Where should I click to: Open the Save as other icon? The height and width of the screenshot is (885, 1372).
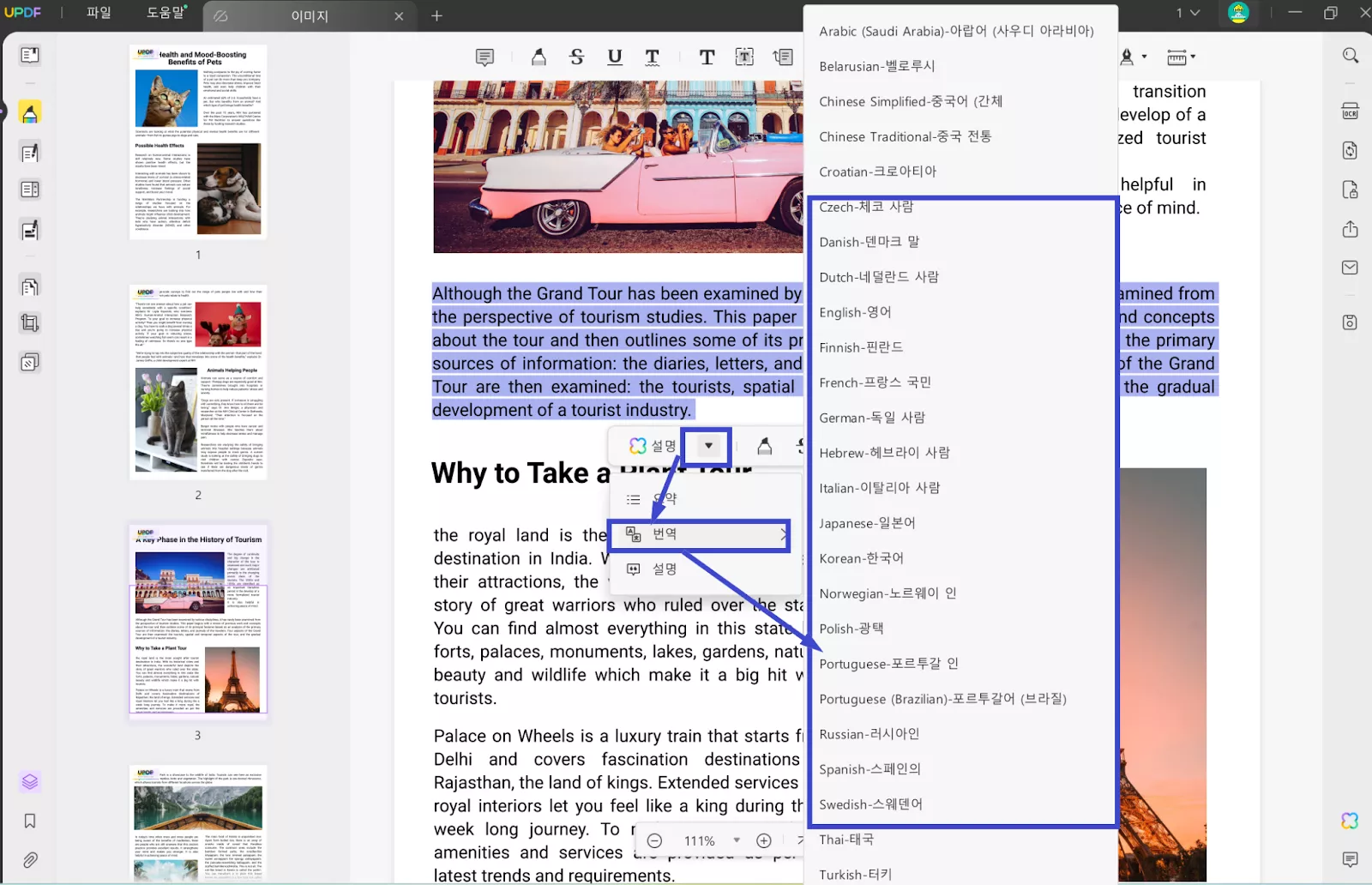click(1350, 322)
